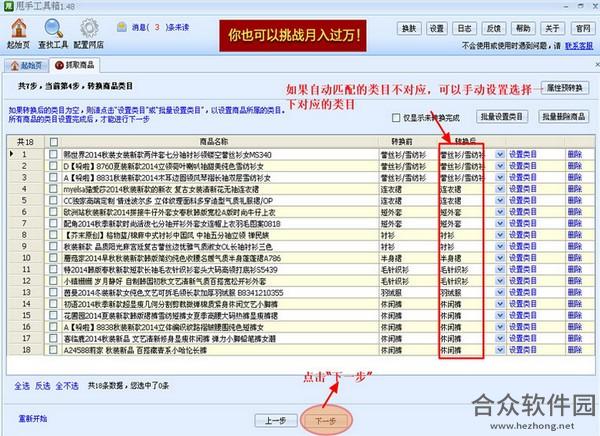Click the 批量设置类目 button
This screenshot has height=436, width=600.
coord(502,116)
